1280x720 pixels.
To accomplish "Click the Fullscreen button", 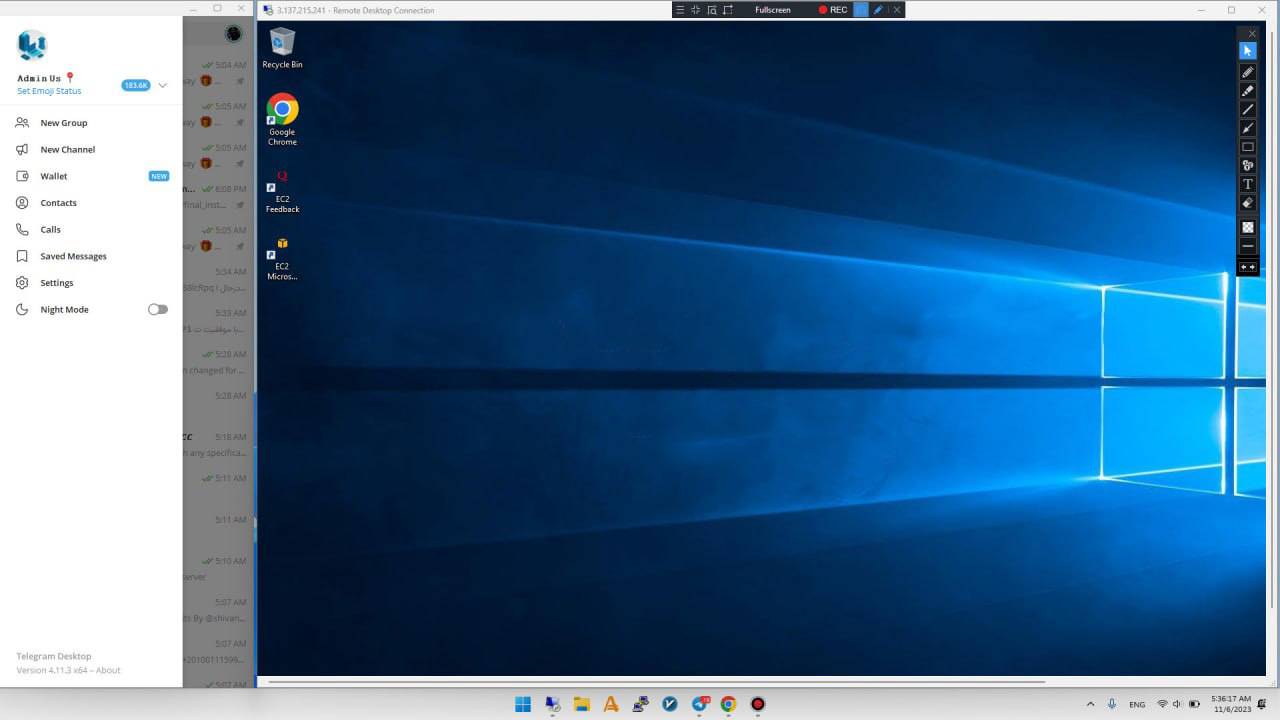I will click(772, 10).
